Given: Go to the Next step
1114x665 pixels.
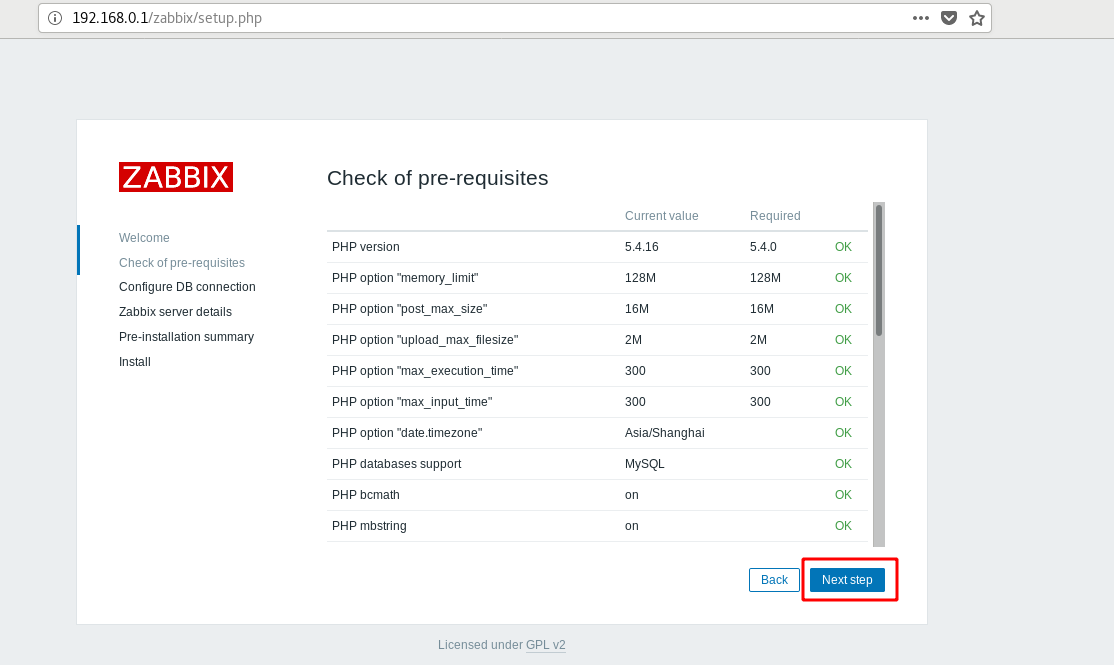Looking at the screenshot, I should point(847,580).
